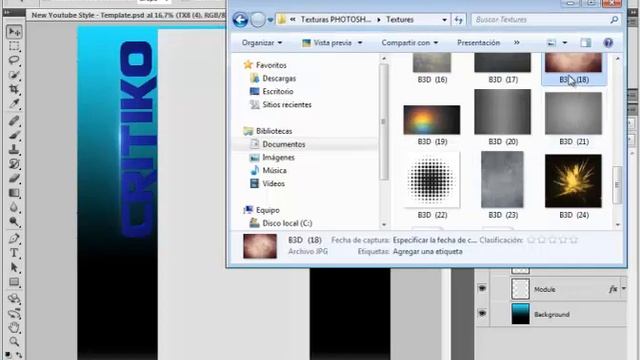This screenshot has height=360, width=640.
Task: Select Documentos library
Action: 284,144
